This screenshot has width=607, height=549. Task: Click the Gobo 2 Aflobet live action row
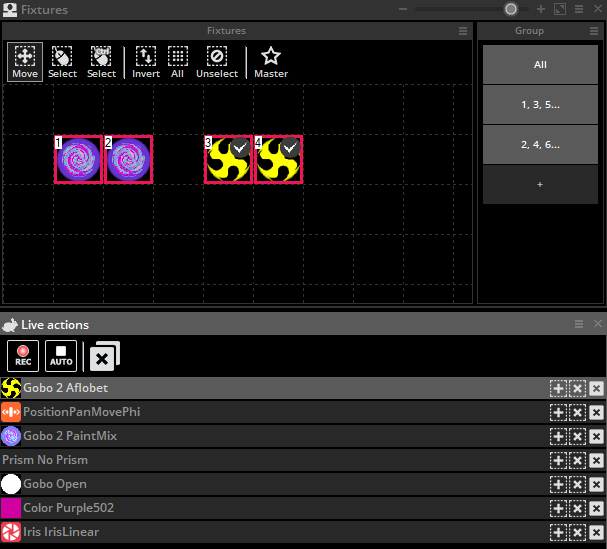(270, 388)
